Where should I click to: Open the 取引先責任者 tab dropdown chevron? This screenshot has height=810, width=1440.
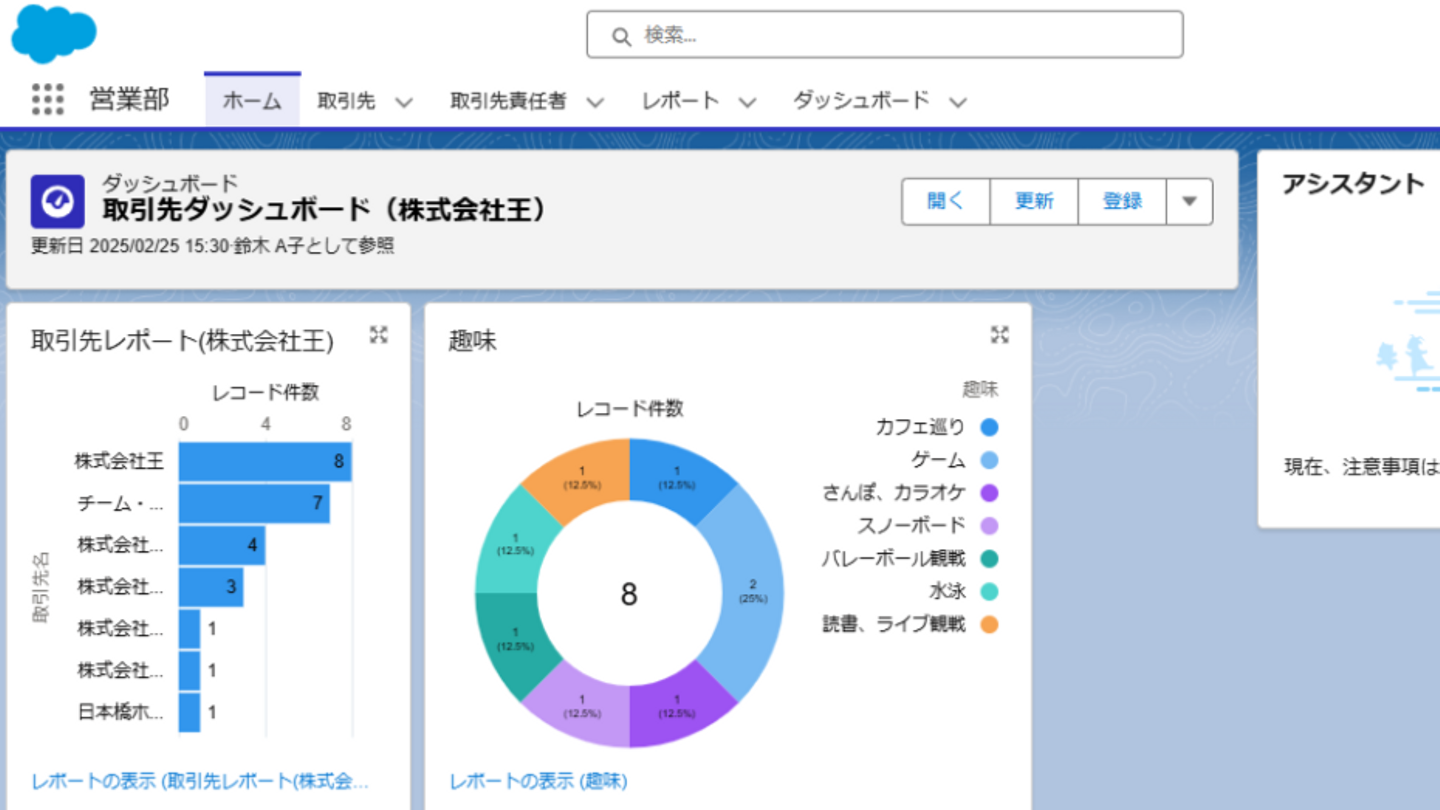595,102
